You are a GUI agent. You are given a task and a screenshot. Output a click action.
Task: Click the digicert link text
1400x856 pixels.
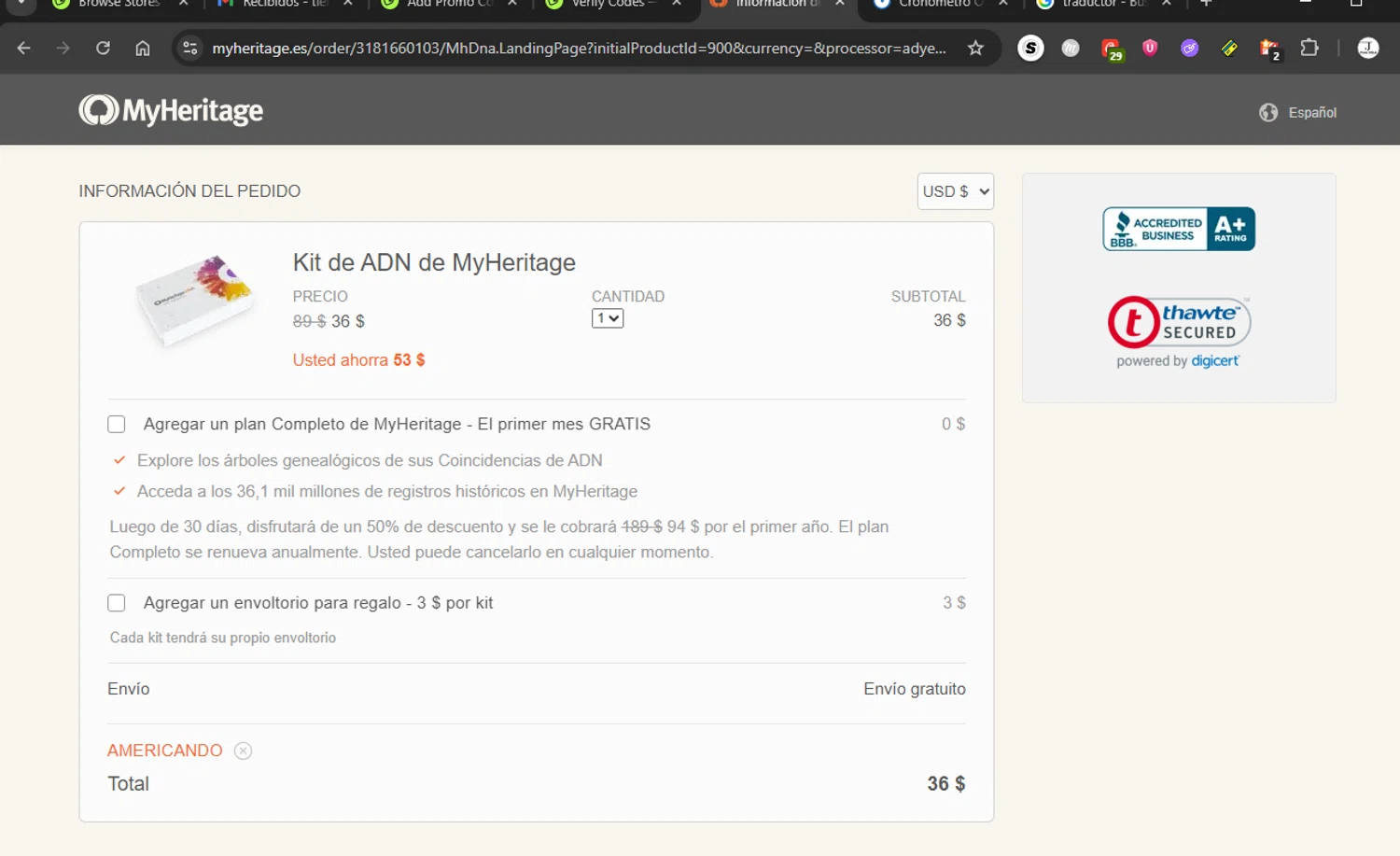1215,361
